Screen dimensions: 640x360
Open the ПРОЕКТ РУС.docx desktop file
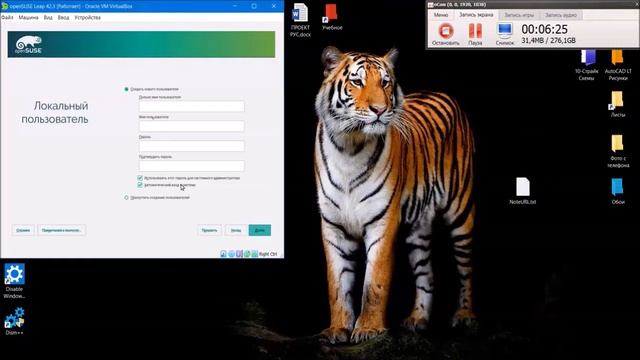300,20
